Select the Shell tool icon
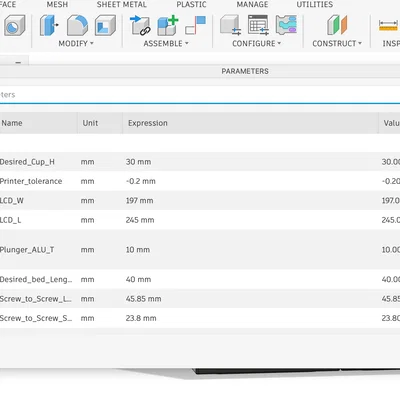Screen dimensions: 400x400 (105, 26)
